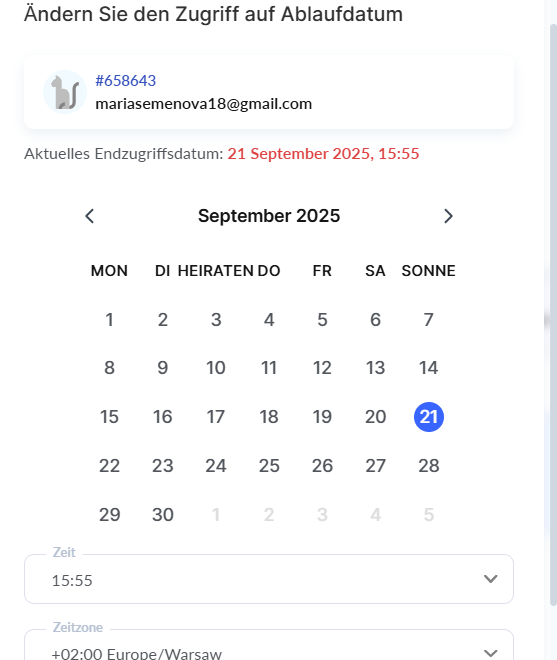
Task: Go to next month with right chevron
Action: coord(448,216)
